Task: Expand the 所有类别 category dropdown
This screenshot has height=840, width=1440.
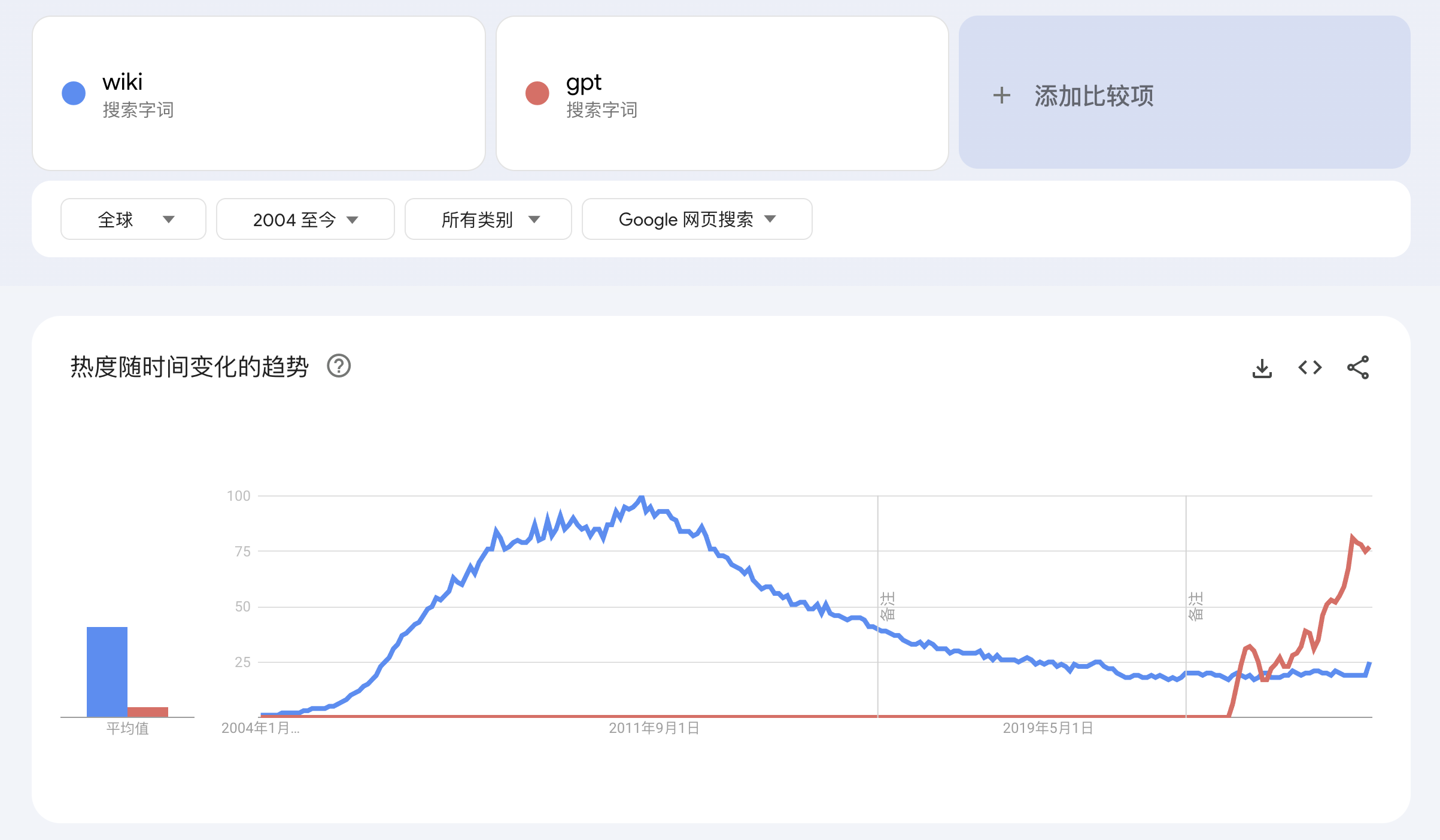Action: click(488, 219)
